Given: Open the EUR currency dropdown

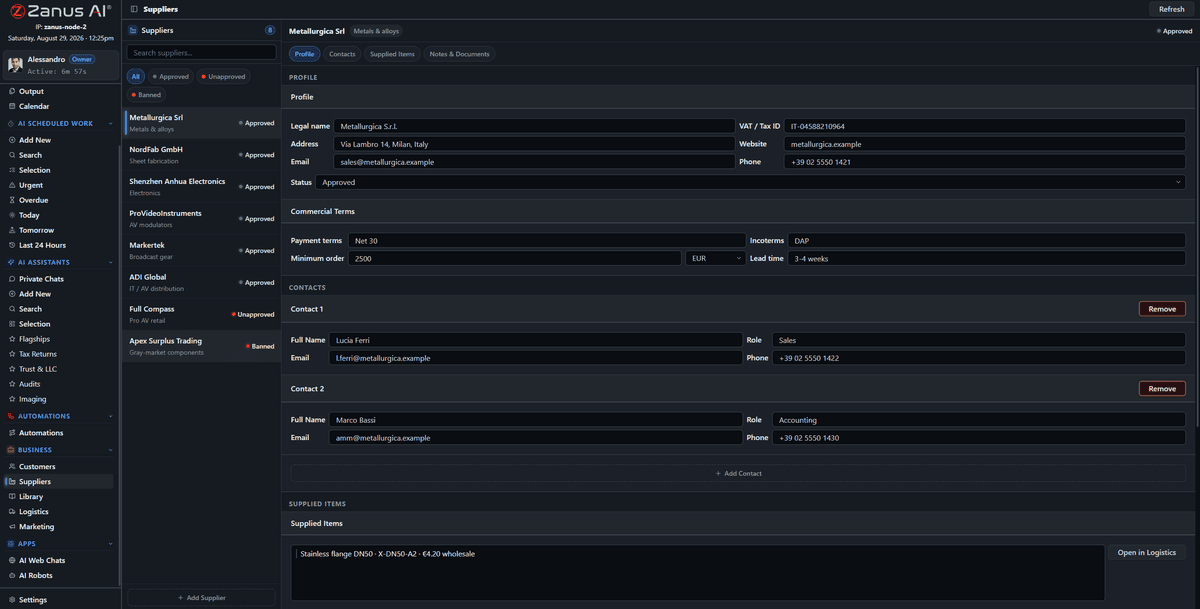Looking at the screenshot, I should (x=715, y=258).
